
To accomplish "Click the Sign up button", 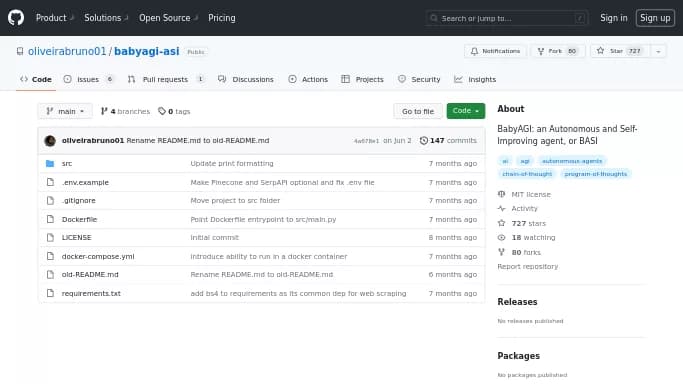I will pyautogui.click(x=655, y=18).
